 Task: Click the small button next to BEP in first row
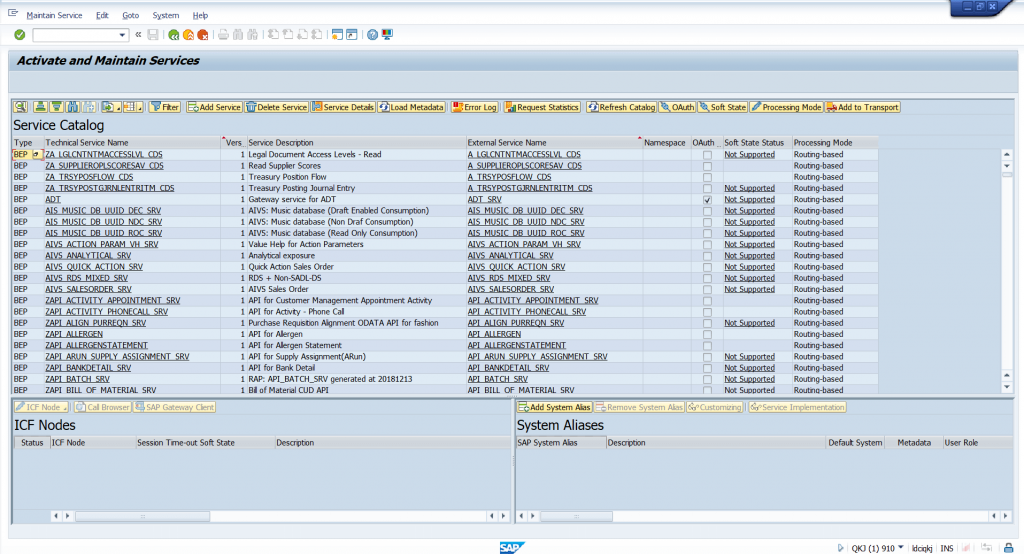(37, 155)
